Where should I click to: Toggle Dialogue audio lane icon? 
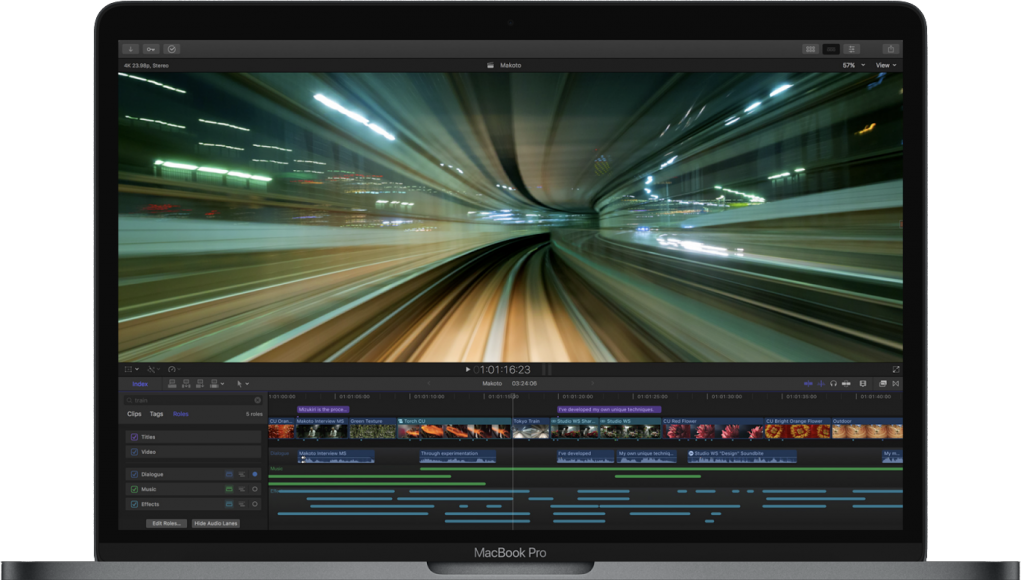pos(229,475)
